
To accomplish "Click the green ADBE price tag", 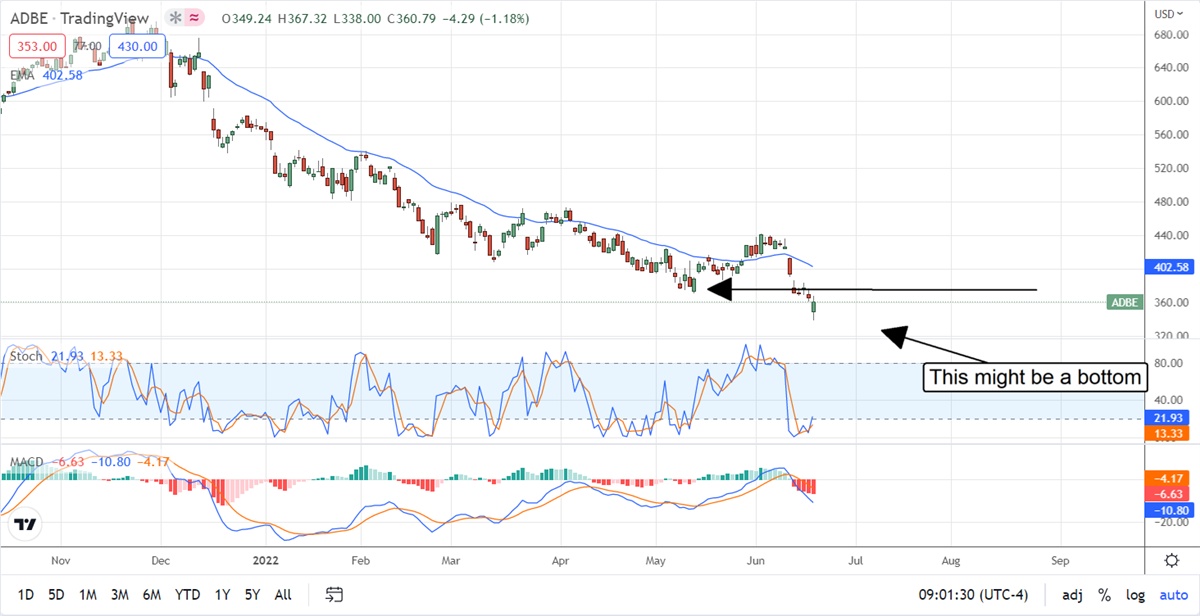I will pyautogui.click(x=1124, y=302).
